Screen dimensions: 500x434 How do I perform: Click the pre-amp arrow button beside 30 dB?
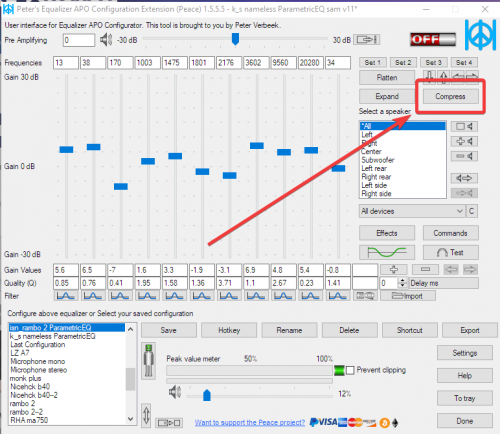(x=366, y=40)
